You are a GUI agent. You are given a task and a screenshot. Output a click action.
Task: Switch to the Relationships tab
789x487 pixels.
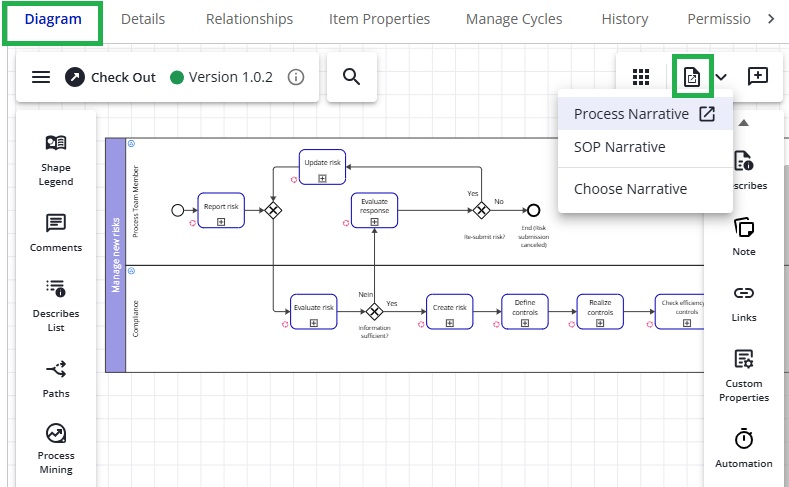(x=249, y=19)
